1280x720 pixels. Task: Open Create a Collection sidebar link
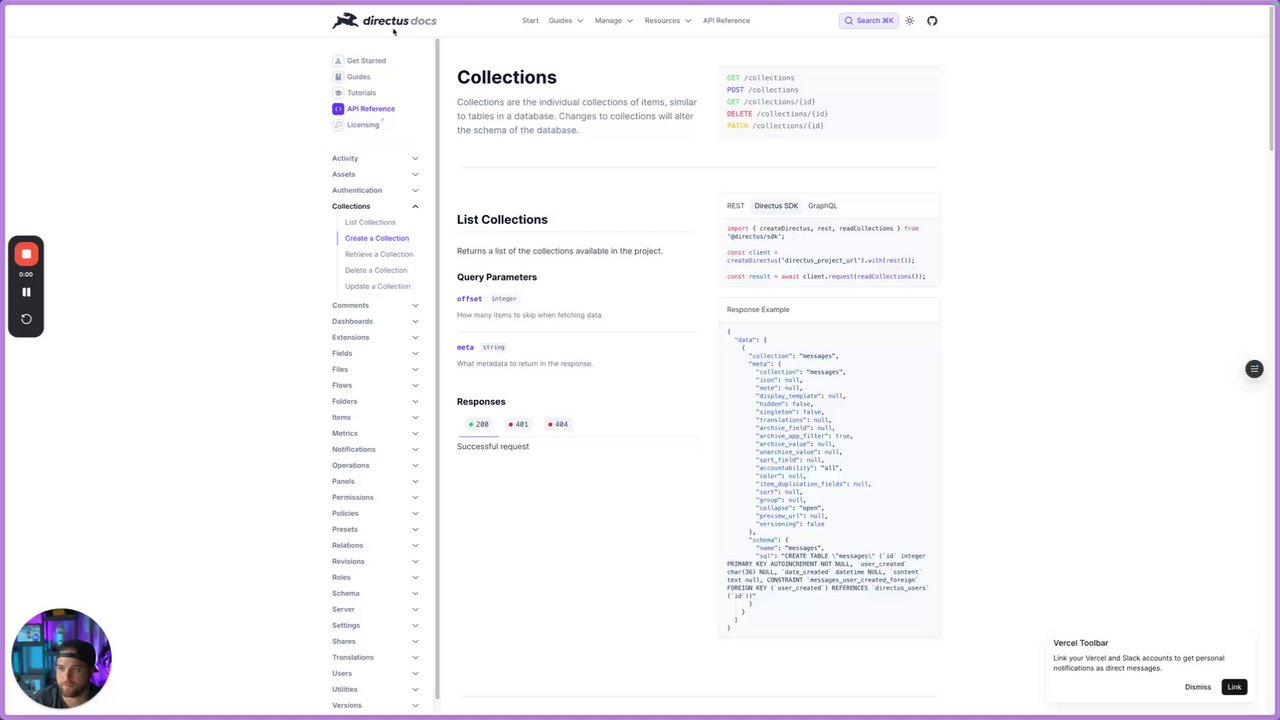click(x=377, y=238)
